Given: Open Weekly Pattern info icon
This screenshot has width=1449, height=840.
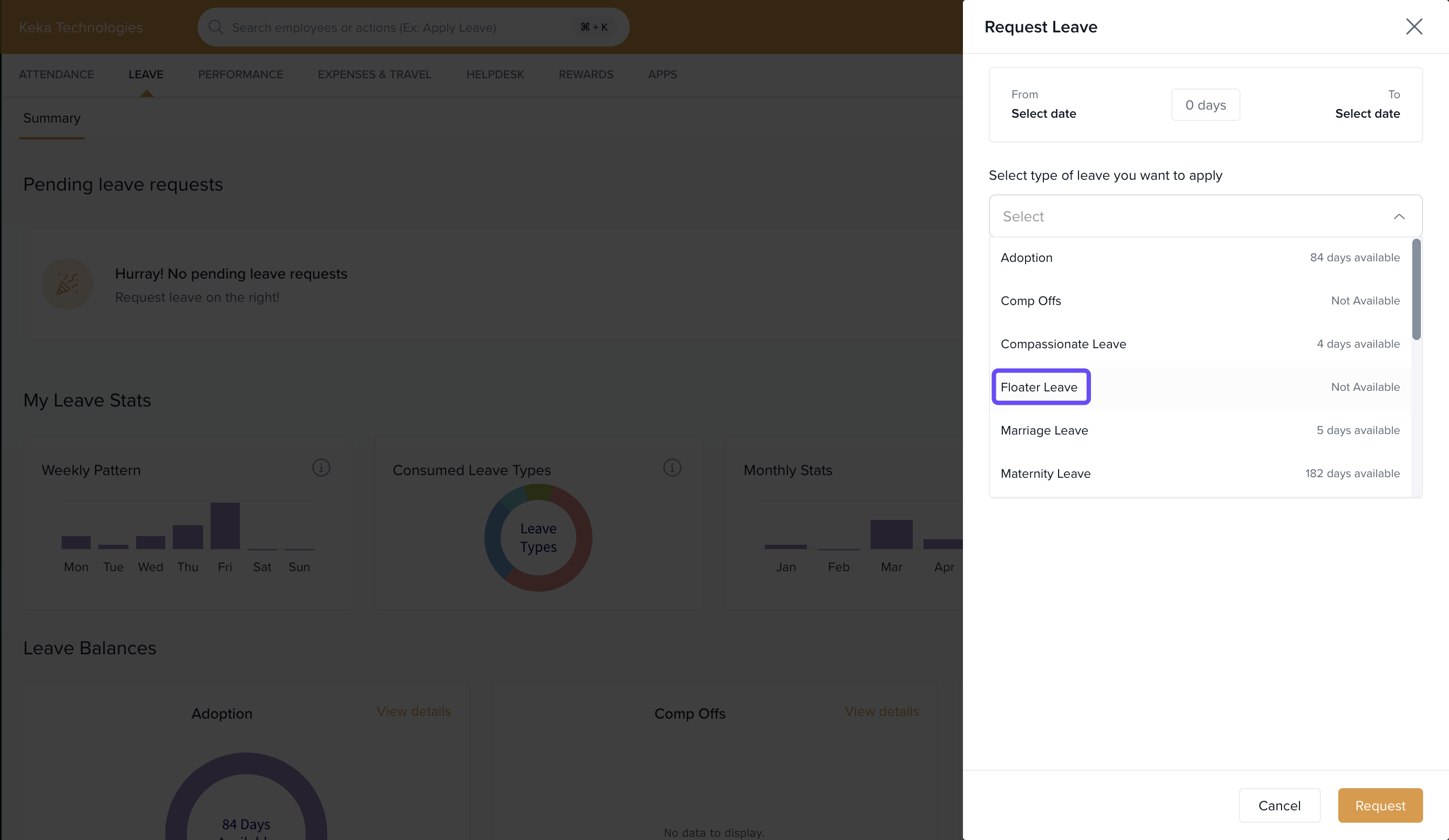Looking at the screenshot, I should [x=321, y=468].
